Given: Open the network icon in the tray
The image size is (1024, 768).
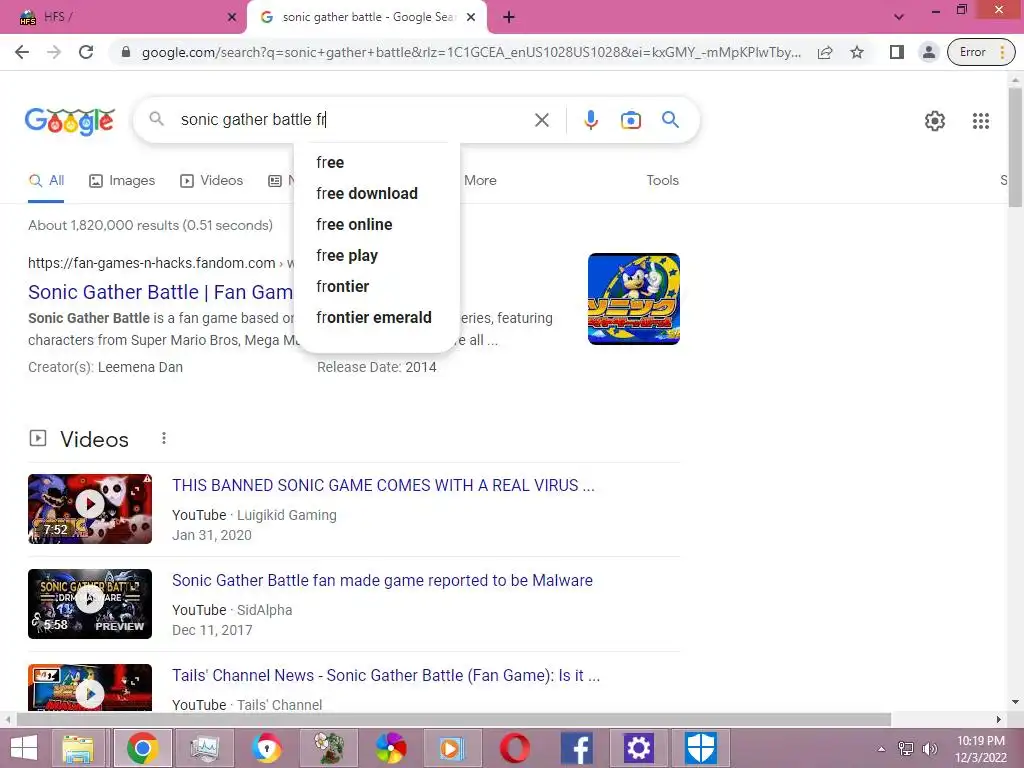Looking at the screenshot, I should [x=906, y=749].
